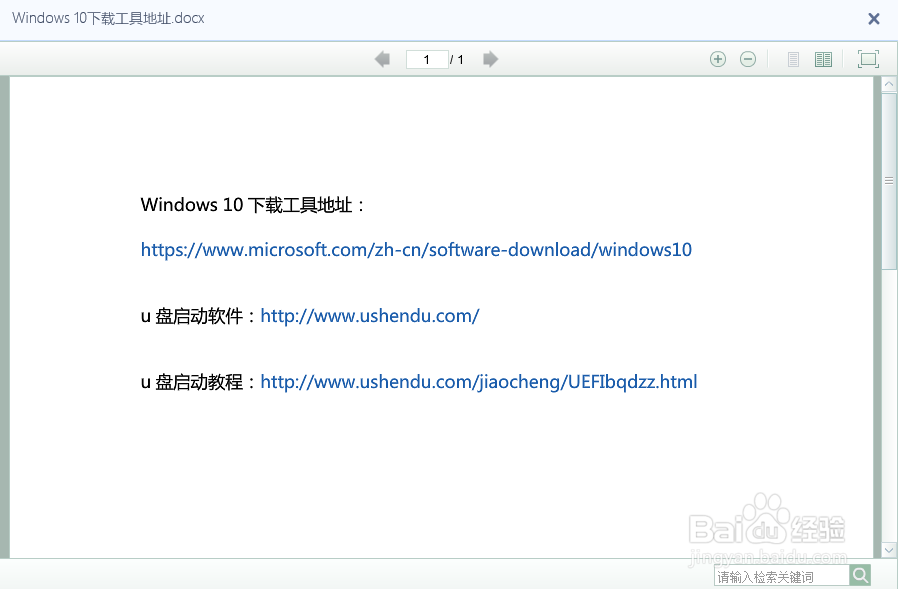898x589 pixels.
Task: Click the scrollbar up arrow
Action: click(x=890, y=84)
